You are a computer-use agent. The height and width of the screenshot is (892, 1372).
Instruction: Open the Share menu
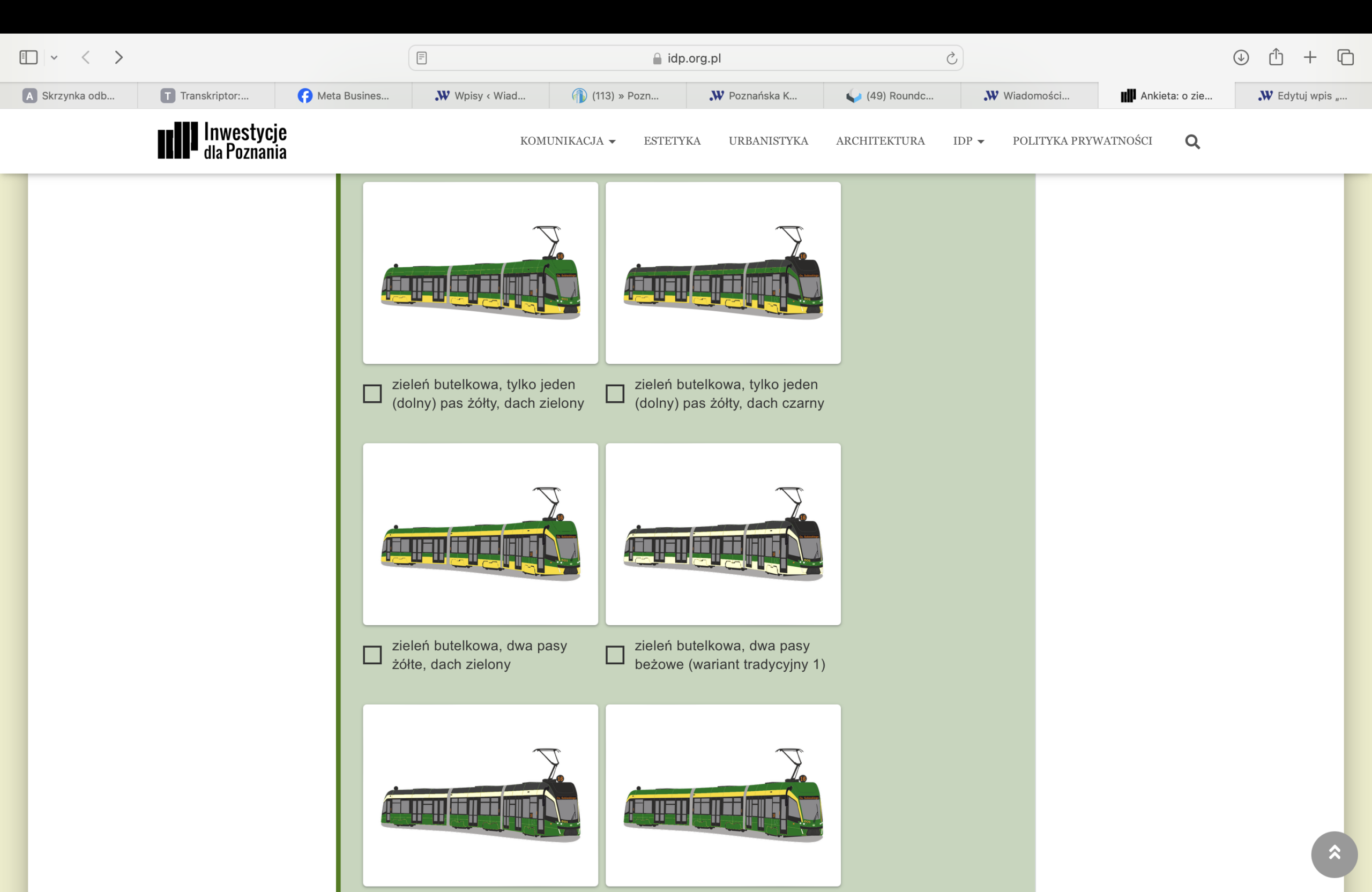click(x=1276, y=57)
